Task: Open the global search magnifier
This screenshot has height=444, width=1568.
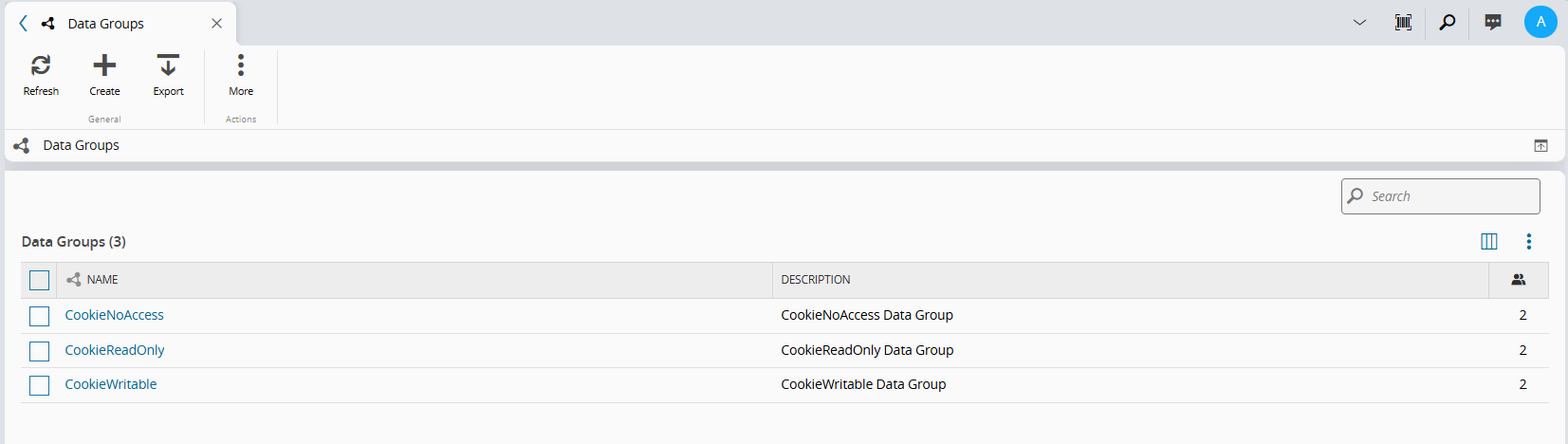Action: pos(1447,22)
